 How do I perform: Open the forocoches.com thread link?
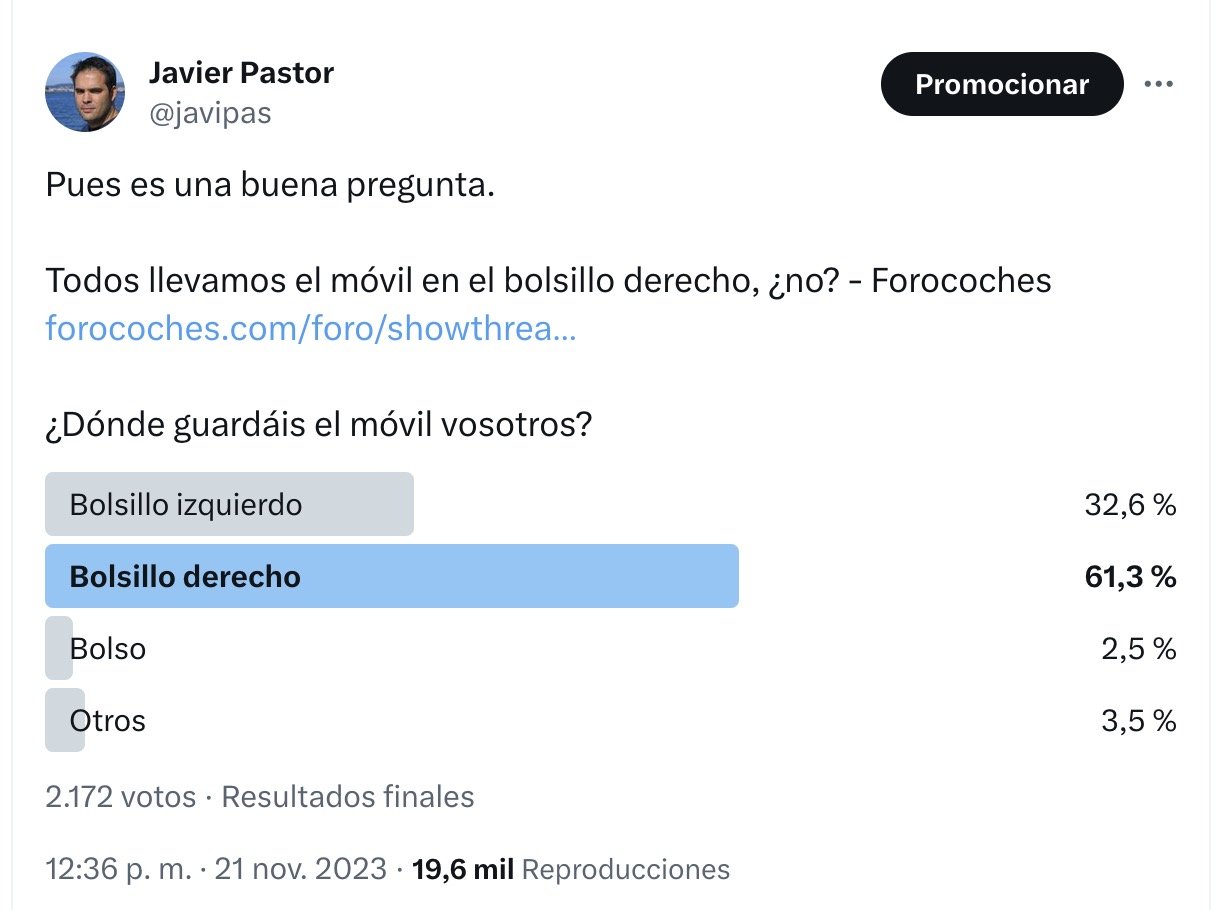310,329
